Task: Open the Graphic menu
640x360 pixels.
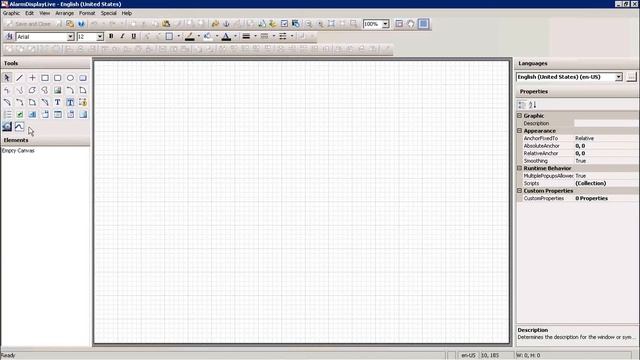Action: (11, 13)
